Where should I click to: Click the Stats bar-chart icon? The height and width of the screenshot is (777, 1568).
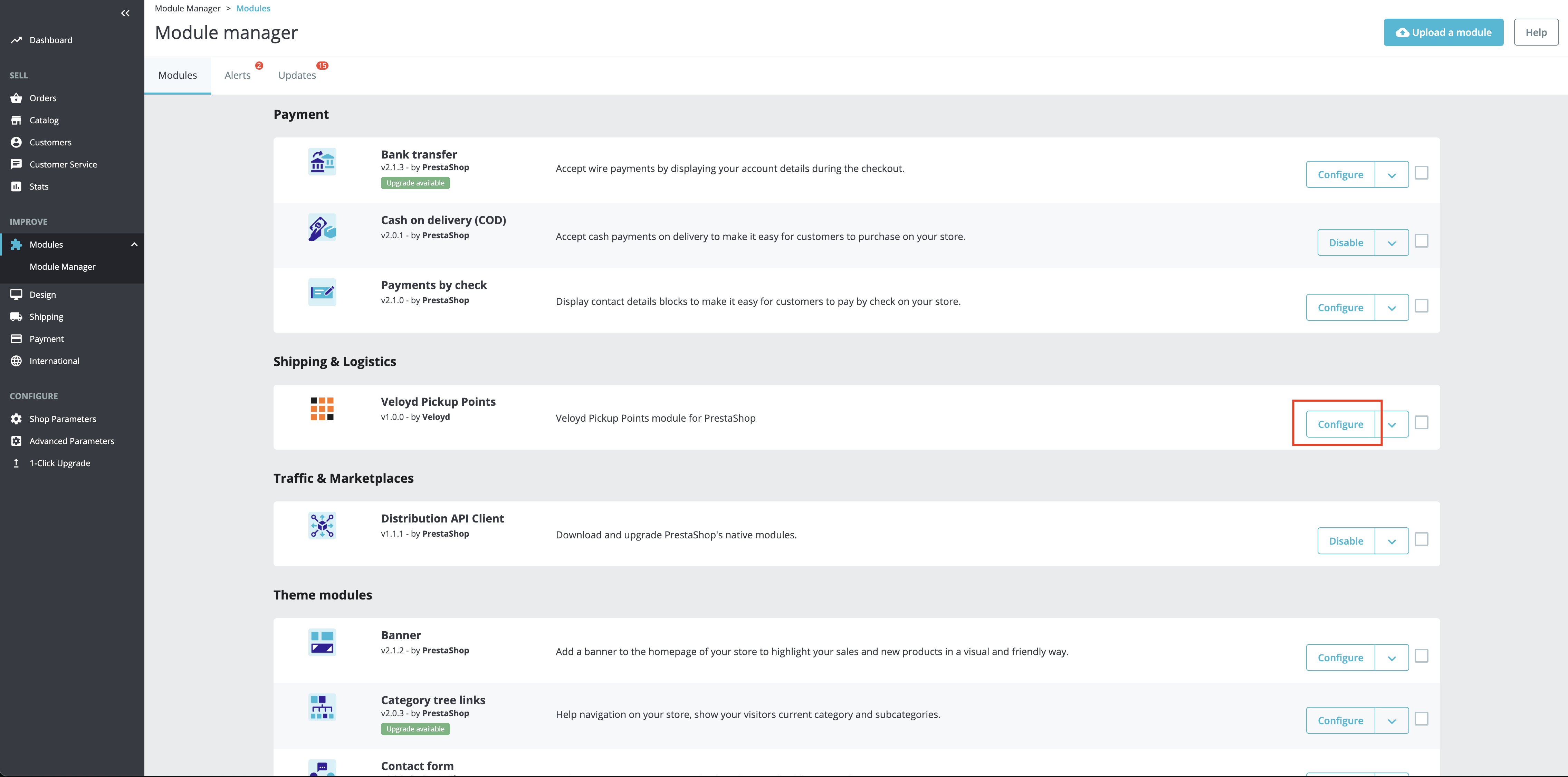17,186
